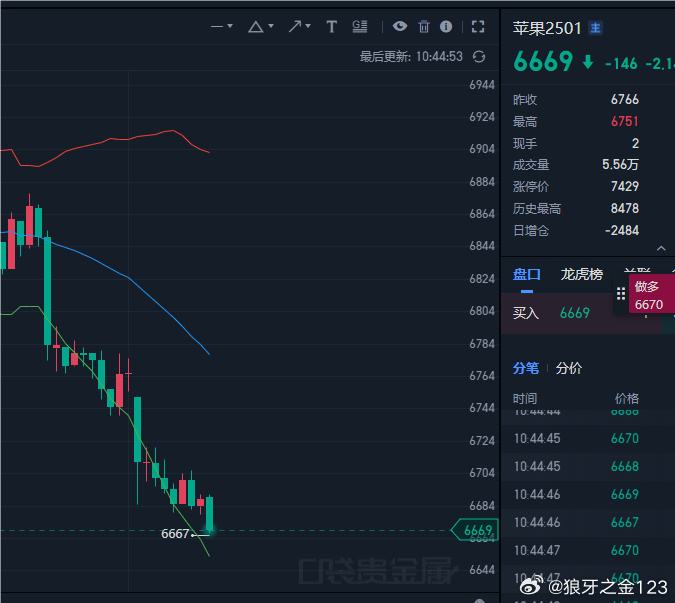
Task: Click the 成交量 value 5.56万
Action: pyautogui.click(x=620, y=164)
